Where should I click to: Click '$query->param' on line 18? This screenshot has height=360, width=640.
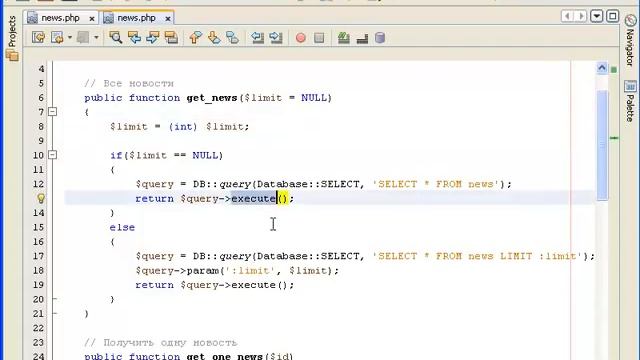coord(178,271)
